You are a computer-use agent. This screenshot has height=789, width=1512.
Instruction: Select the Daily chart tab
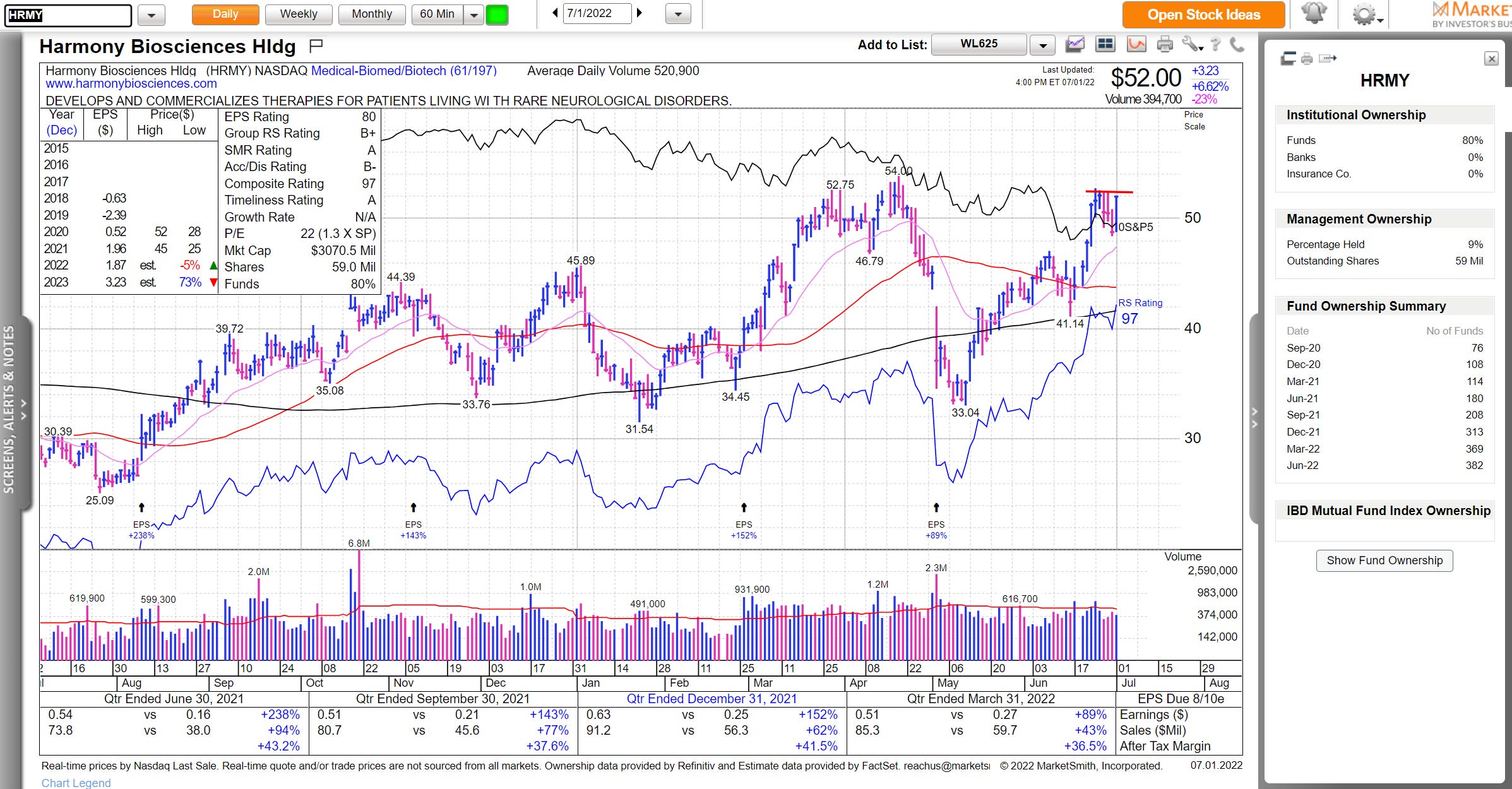click(x=225, y=15)
